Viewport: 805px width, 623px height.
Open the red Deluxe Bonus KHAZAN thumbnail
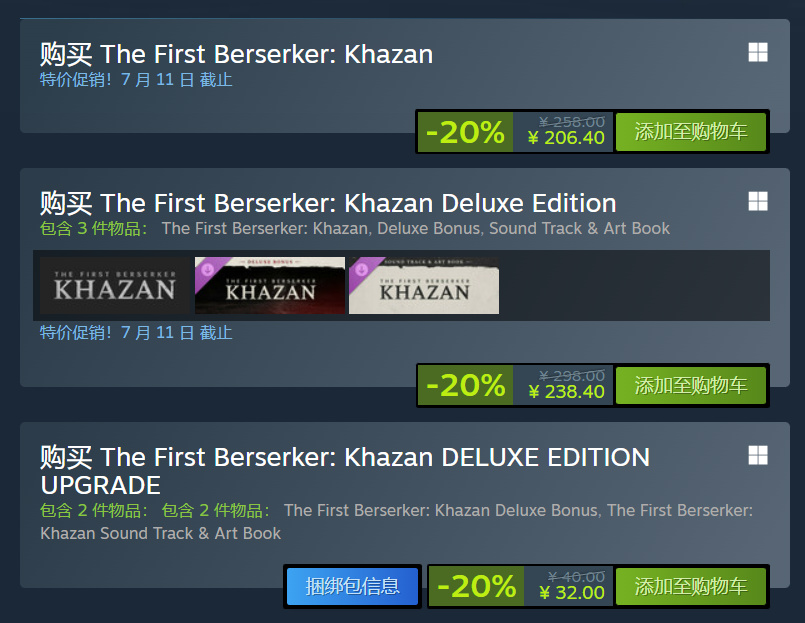coord(270,285)
